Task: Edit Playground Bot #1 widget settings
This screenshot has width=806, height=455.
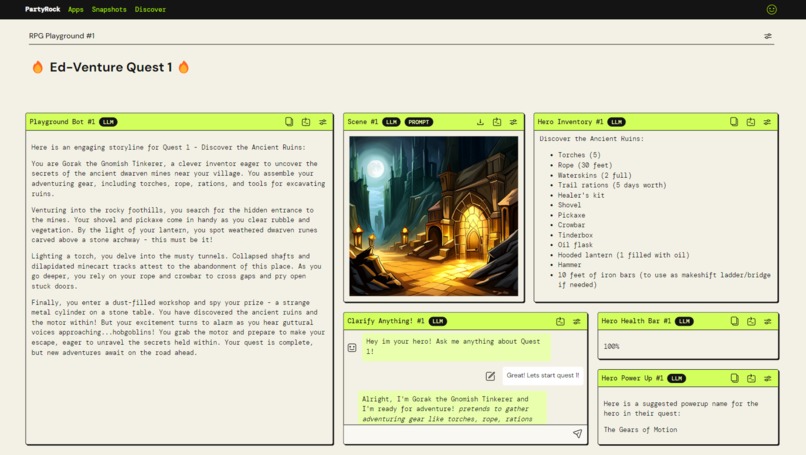Action: pyautogui.click(x=323, y=122)
